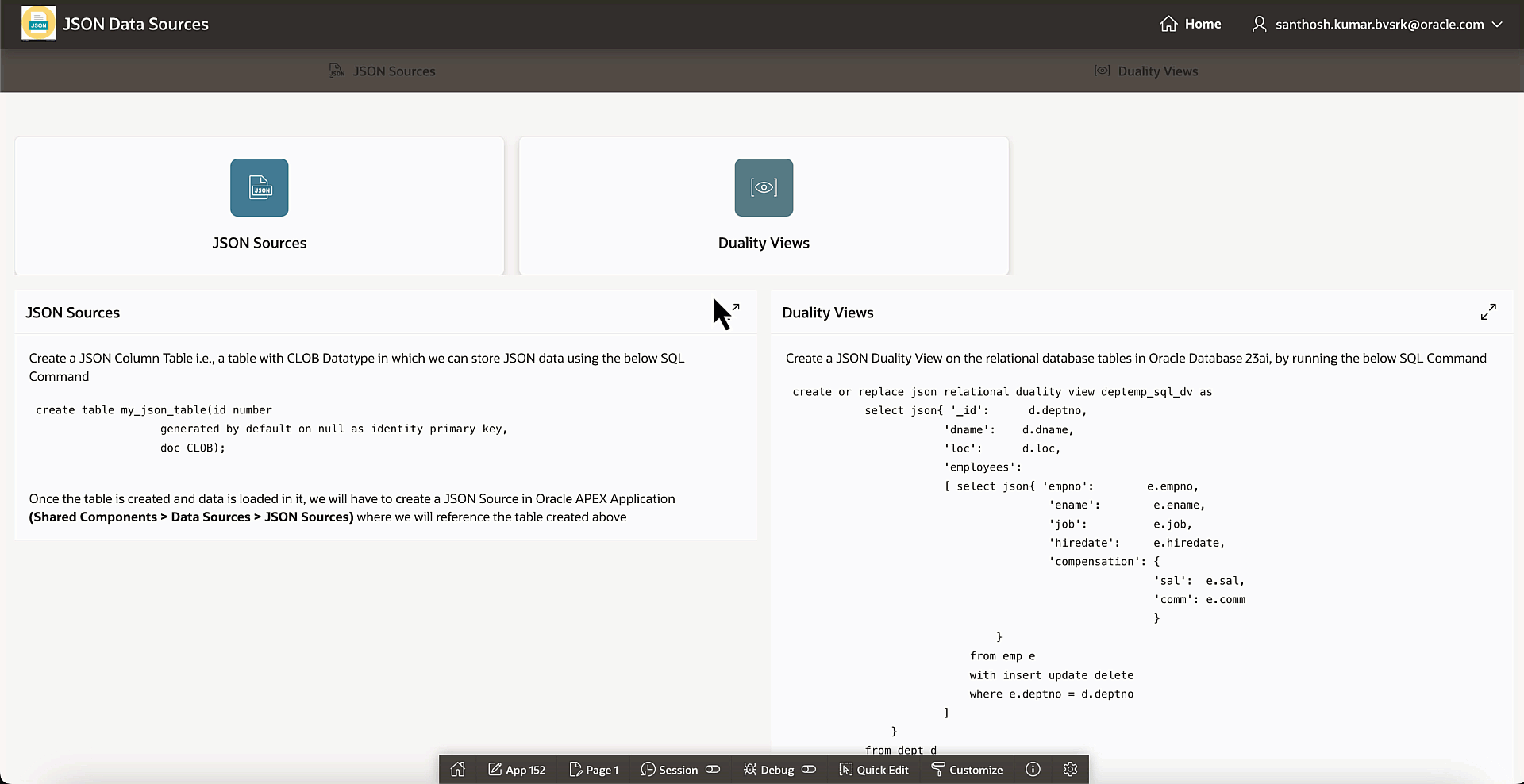This screenshot has width=1524, height=784.
Task: Open App 152 in developer toolbar
Action: (517, 769)
